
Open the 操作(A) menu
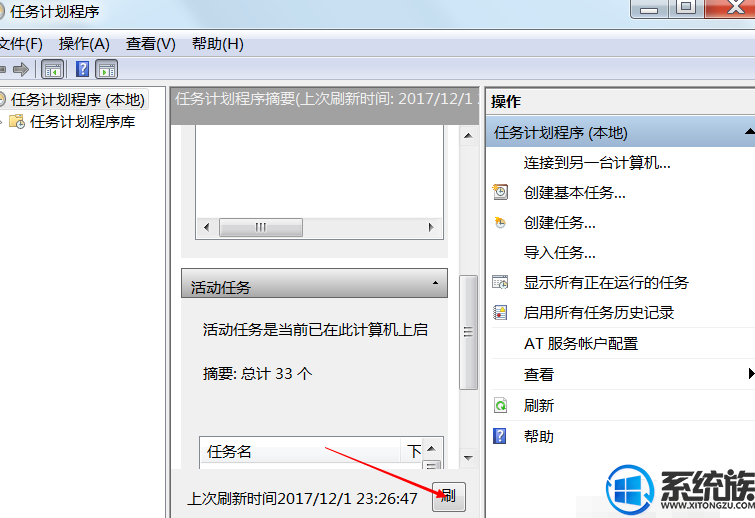(x=84, y=44)
